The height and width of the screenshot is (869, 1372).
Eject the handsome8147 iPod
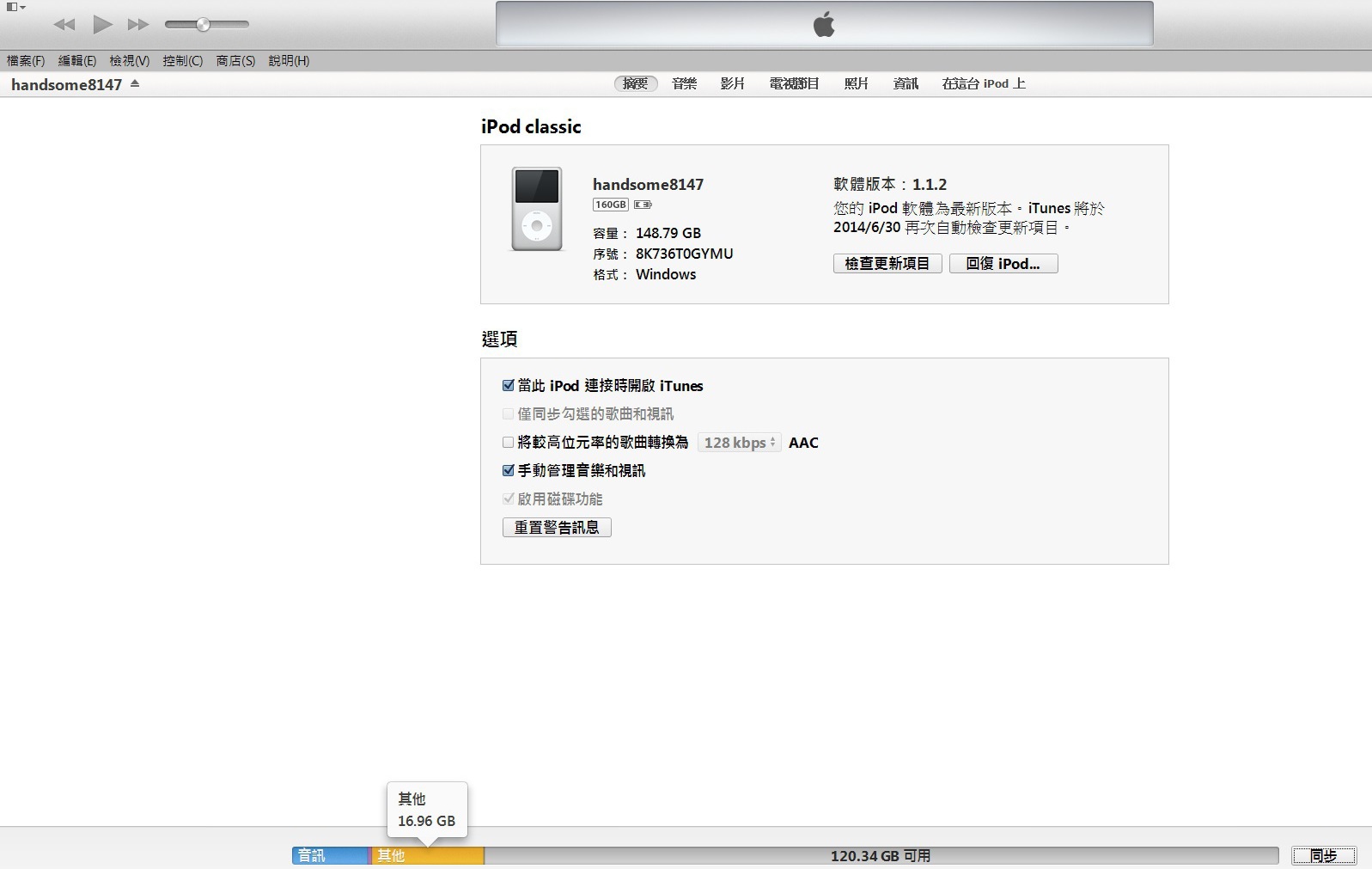(135, 84)
